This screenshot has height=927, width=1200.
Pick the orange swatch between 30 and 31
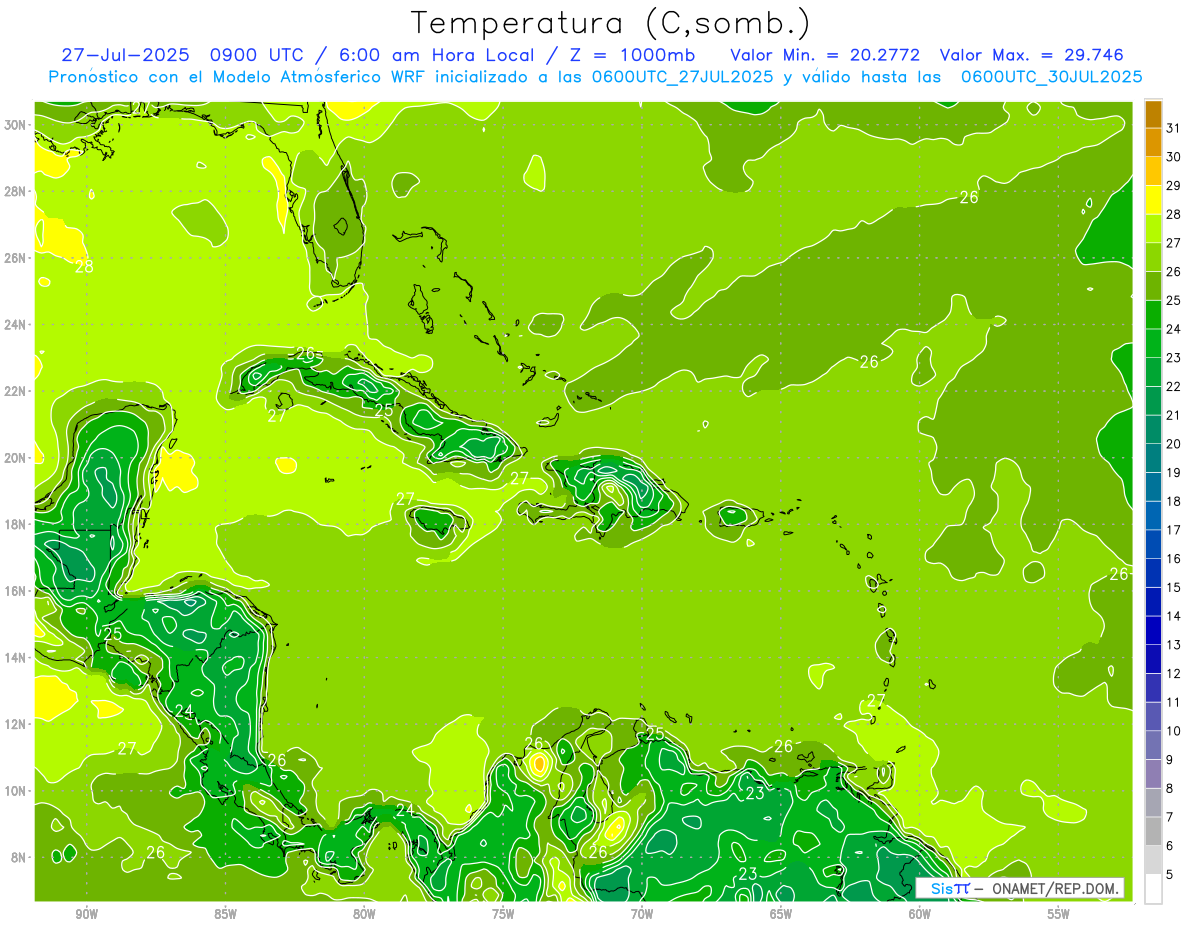click(1153, 141)
